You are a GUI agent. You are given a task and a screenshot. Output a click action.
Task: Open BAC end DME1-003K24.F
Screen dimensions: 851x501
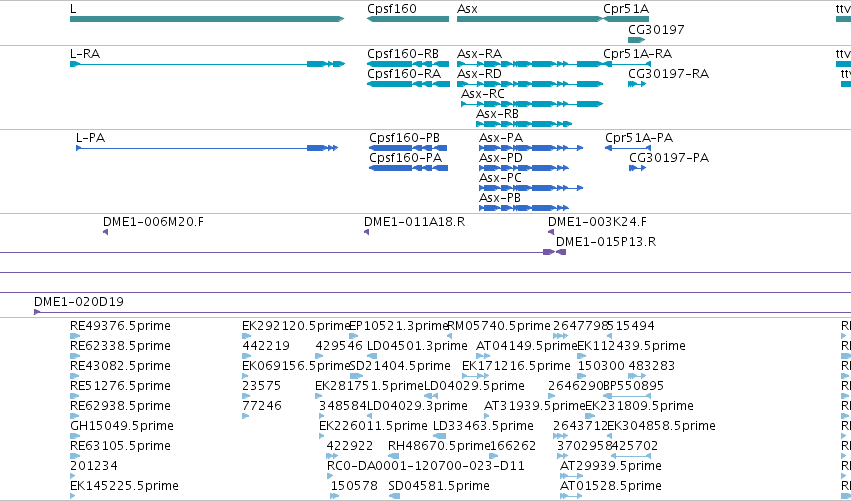tap(551, 232)
